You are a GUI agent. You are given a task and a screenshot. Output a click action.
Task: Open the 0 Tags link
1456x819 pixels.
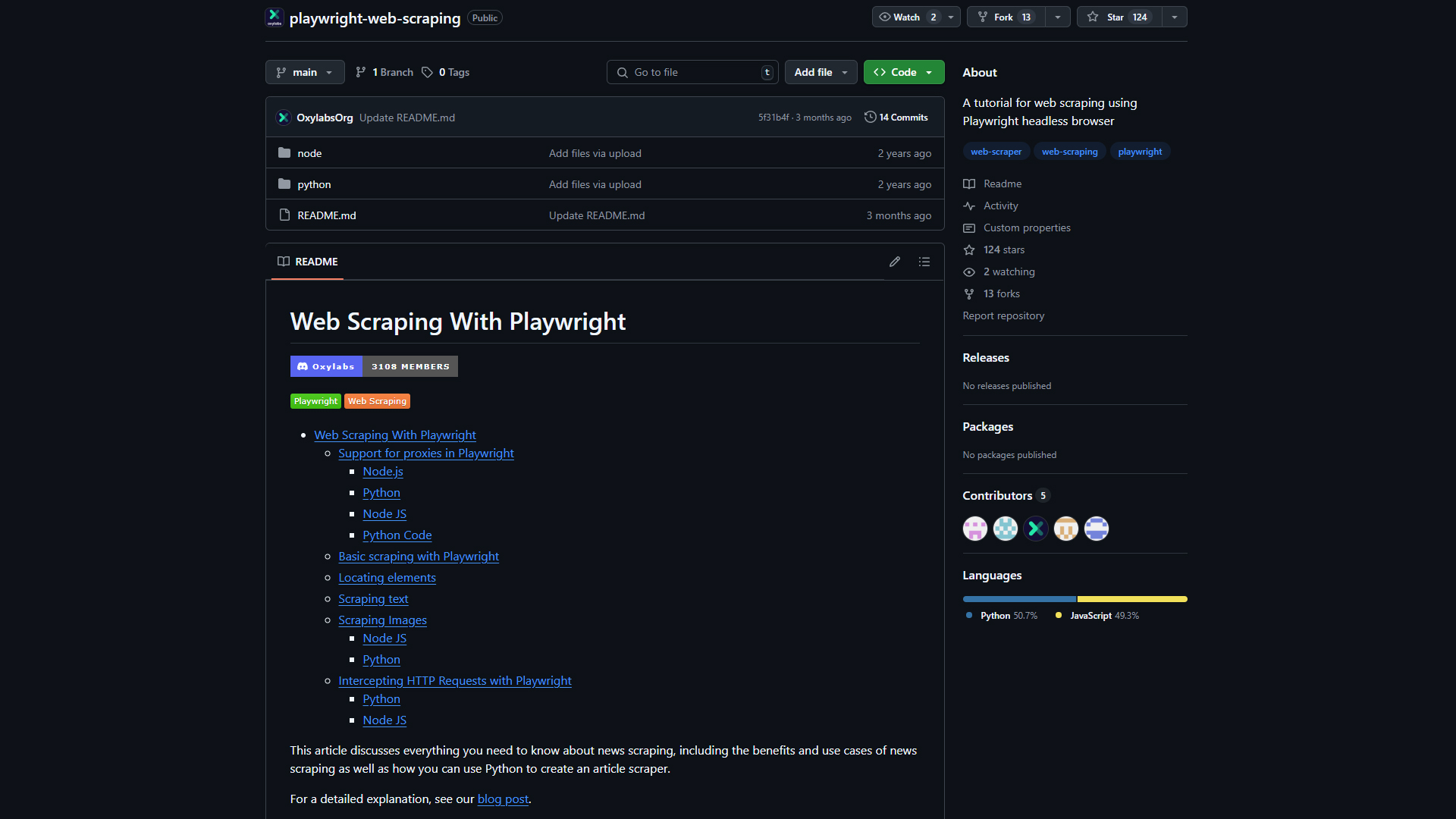pos(446,72)
